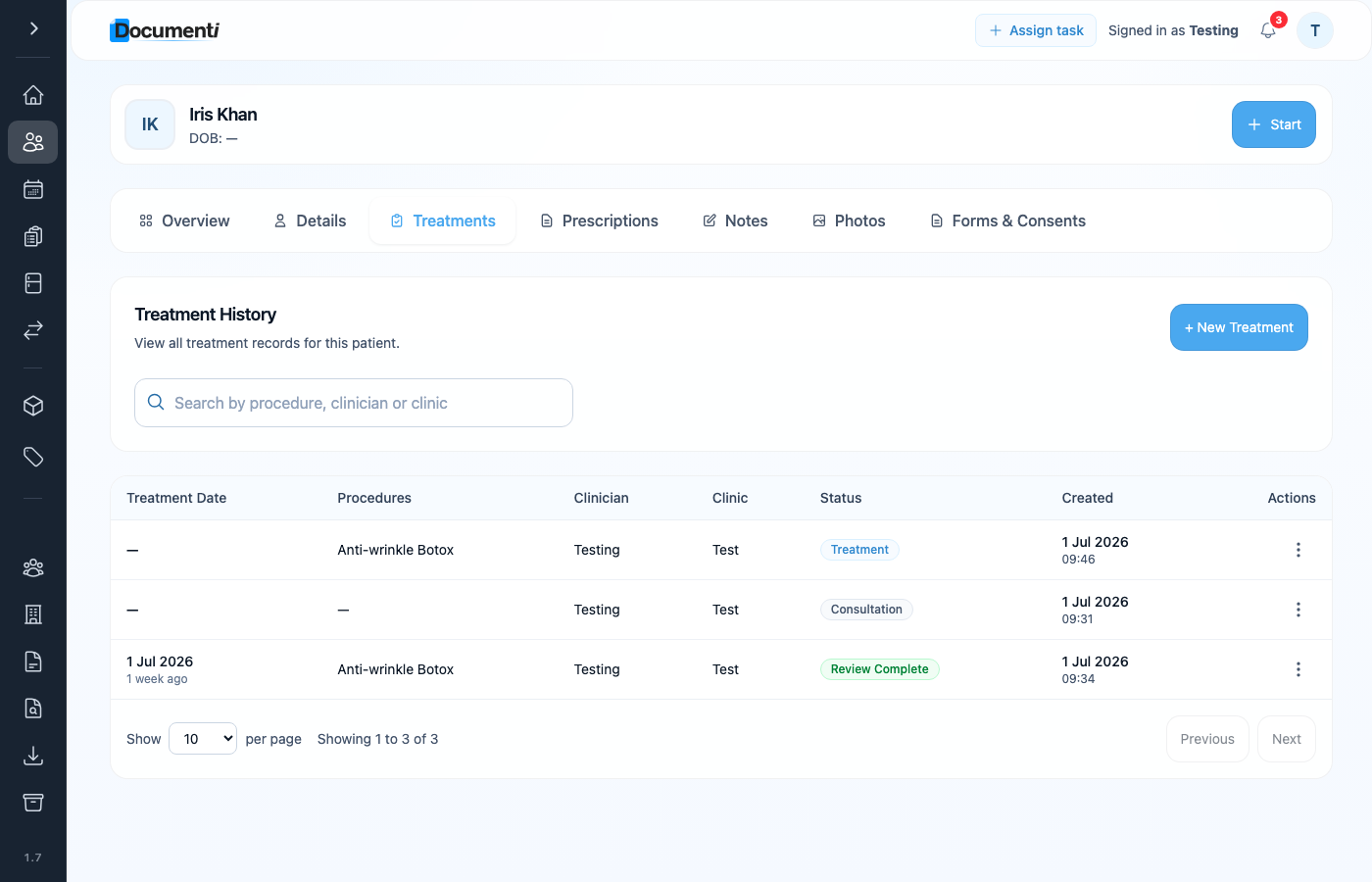
Task: Click the Procedures column header
Action: [x=374, y=498]
